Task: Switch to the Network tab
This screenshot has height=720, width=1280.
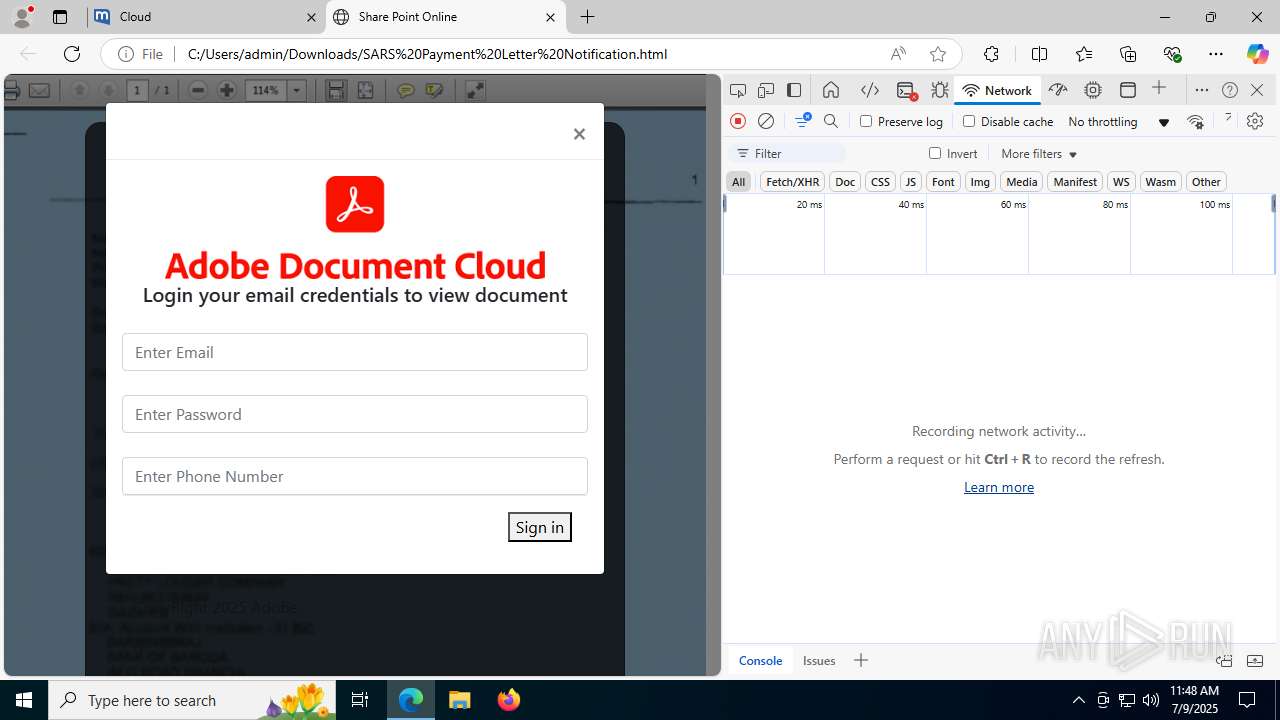Action: coord(997,90)
